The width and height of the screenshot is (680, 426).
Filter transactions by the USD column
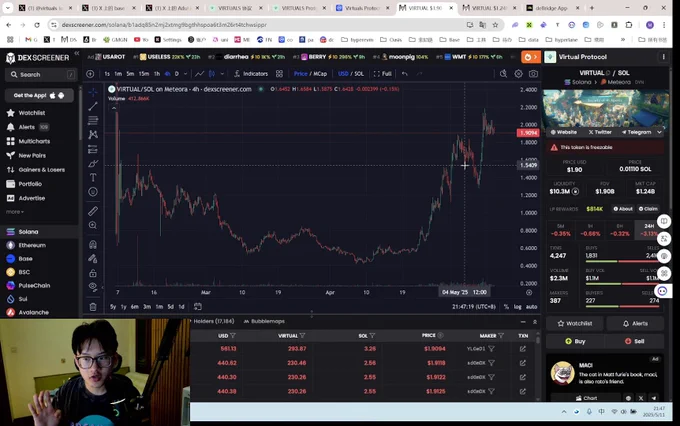pos(233,336)
